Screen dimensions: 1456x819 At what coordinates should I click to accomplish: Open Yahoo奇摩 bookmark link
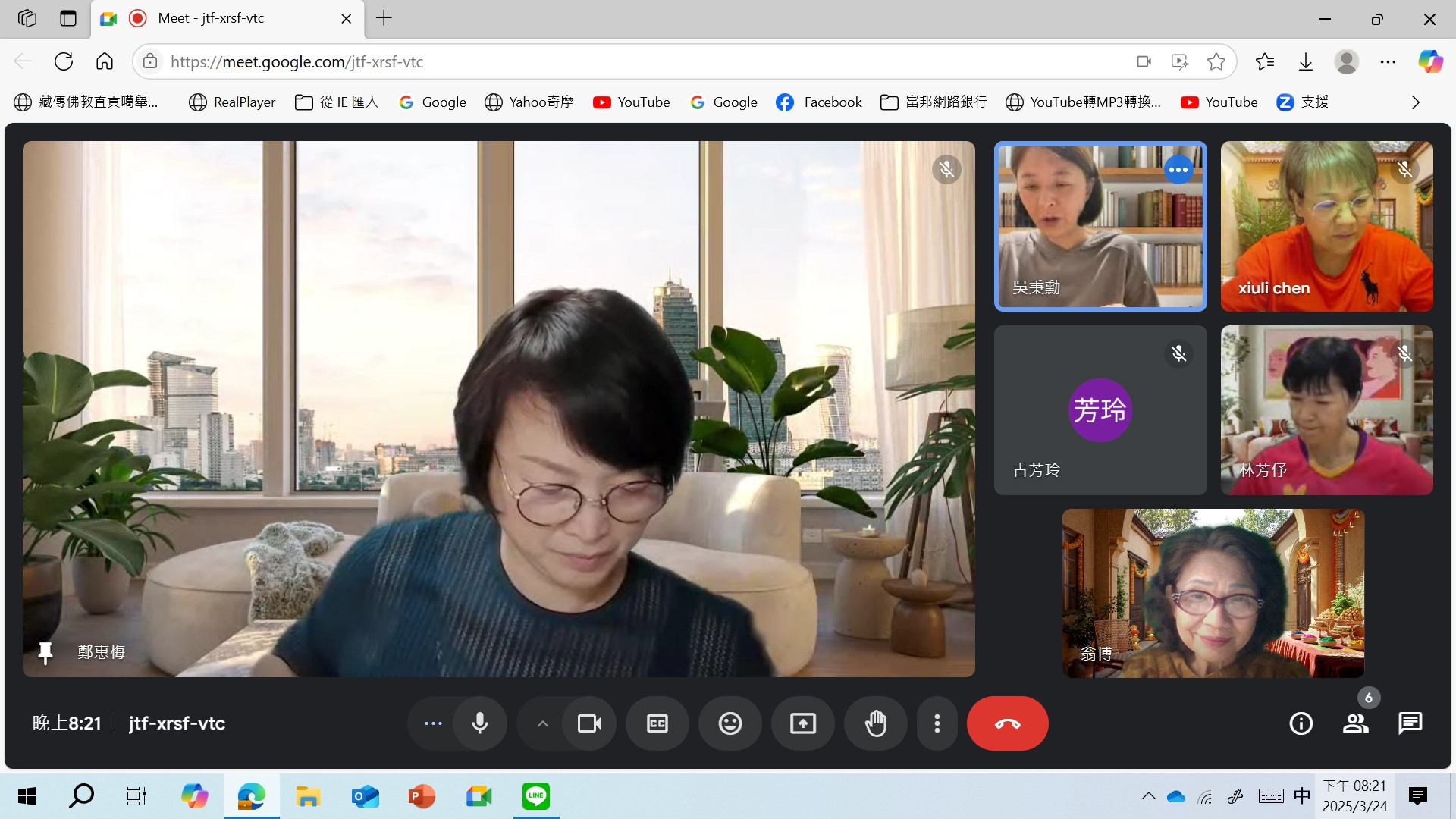click(x=529, y=102)
